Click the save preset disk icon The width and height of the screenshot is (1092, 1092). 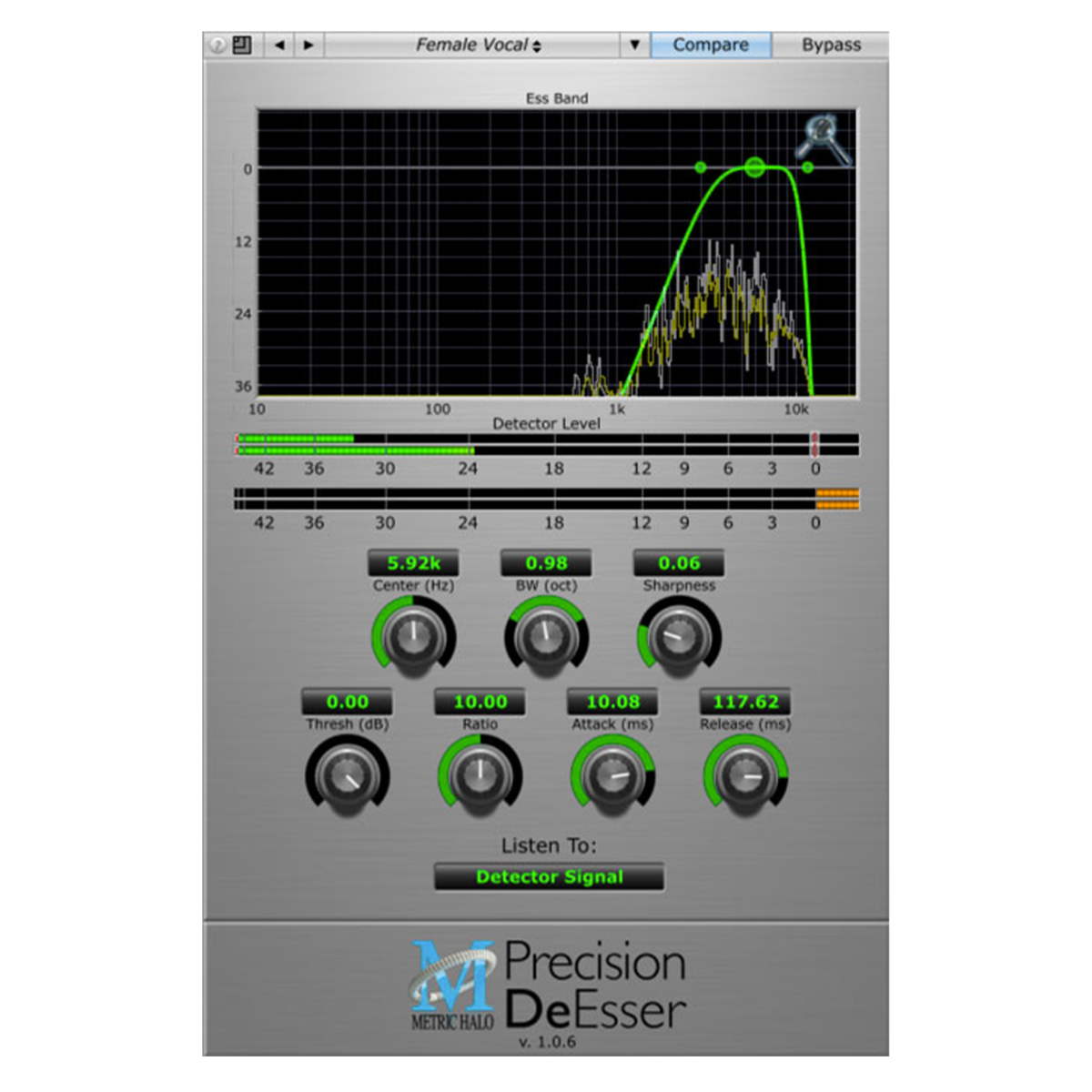pyautogui.click(x=242, y=45)
